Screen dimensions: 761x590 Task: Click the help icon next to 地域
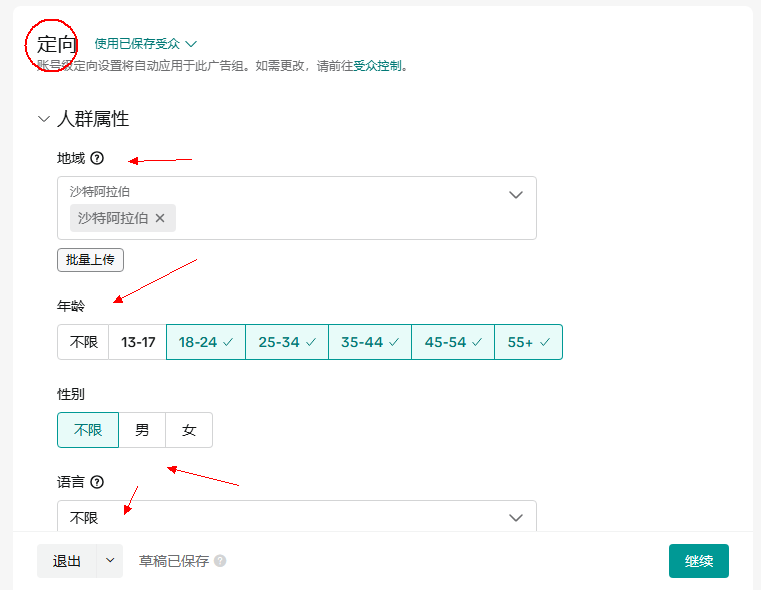point(97,158)
